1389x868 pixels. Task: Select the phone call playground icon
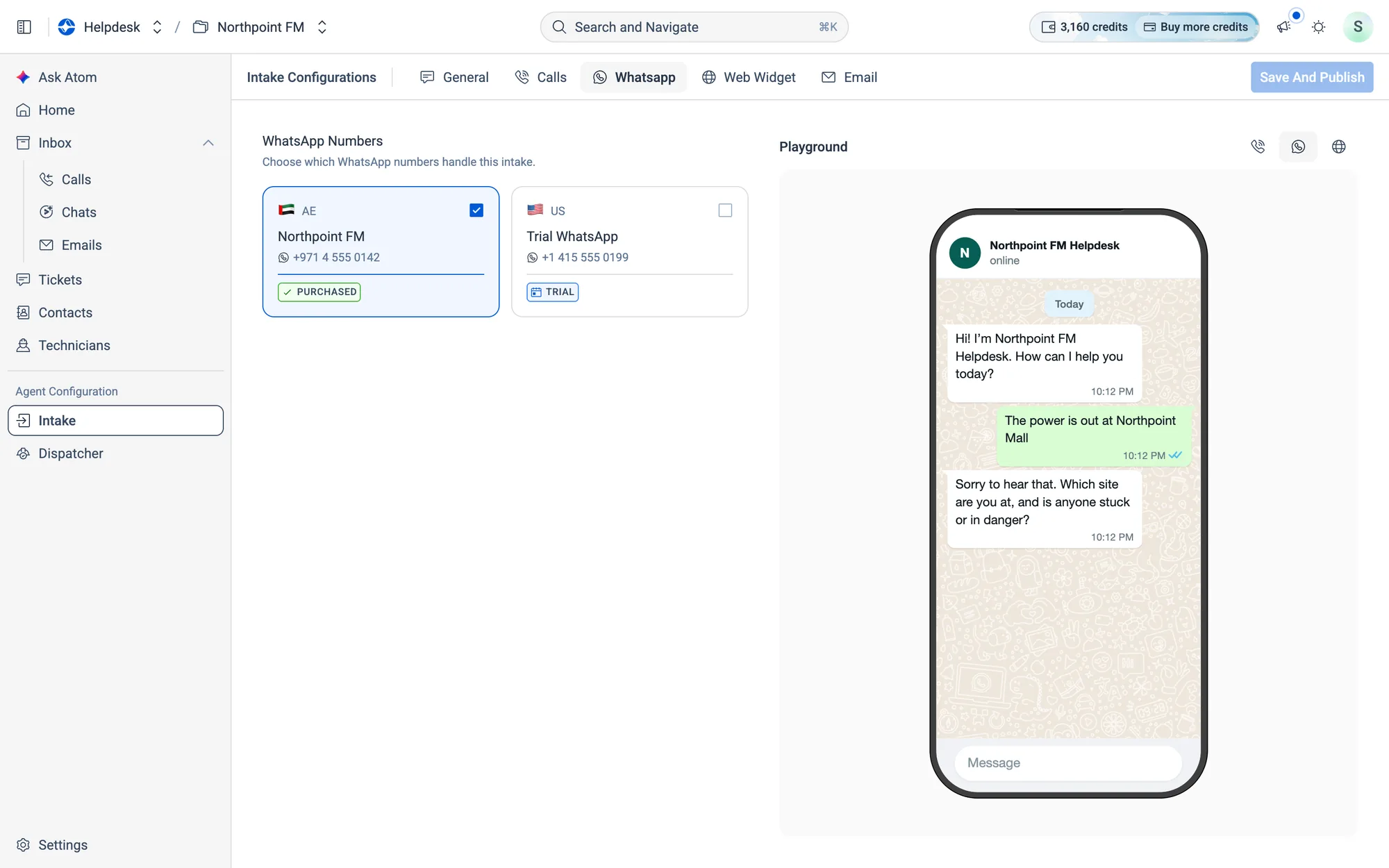1258,147
